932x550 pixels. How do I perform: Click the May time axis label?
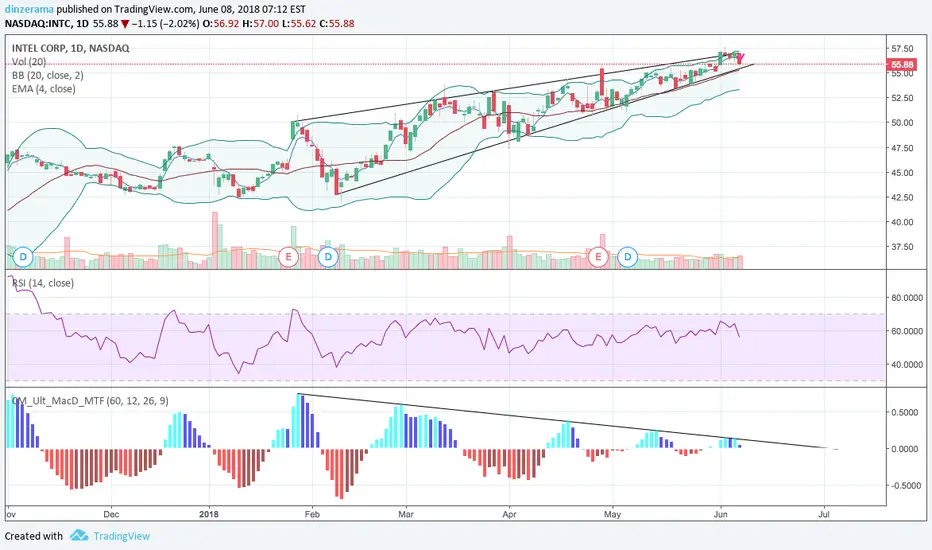tap(612, 514)
